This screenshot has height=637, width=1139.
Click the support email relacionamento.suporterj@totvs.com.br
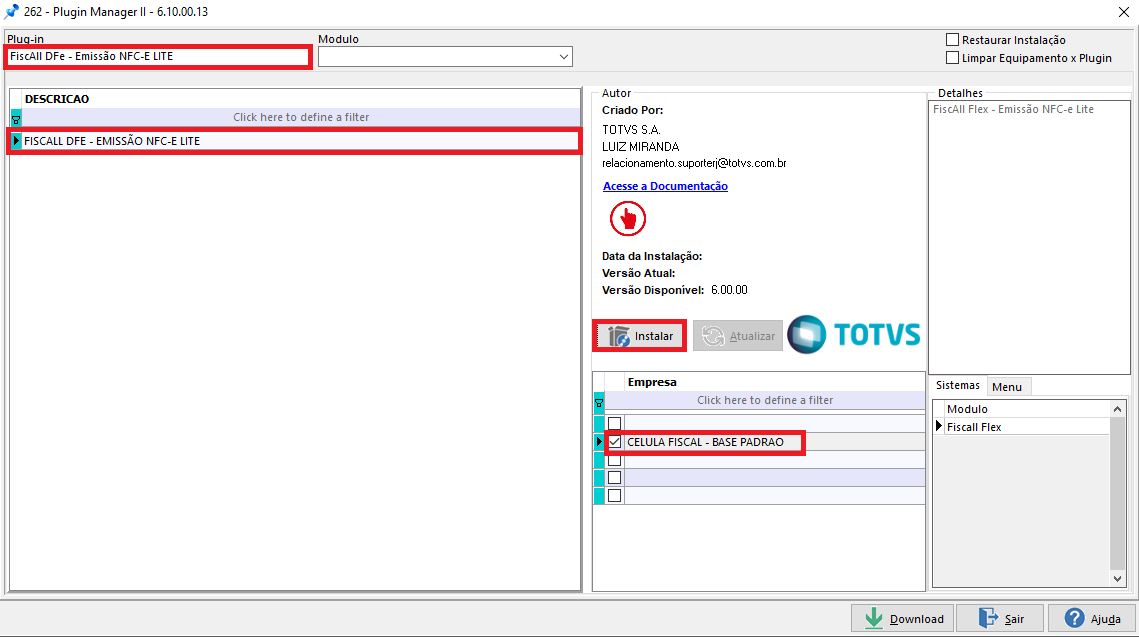tap(694, 163)
